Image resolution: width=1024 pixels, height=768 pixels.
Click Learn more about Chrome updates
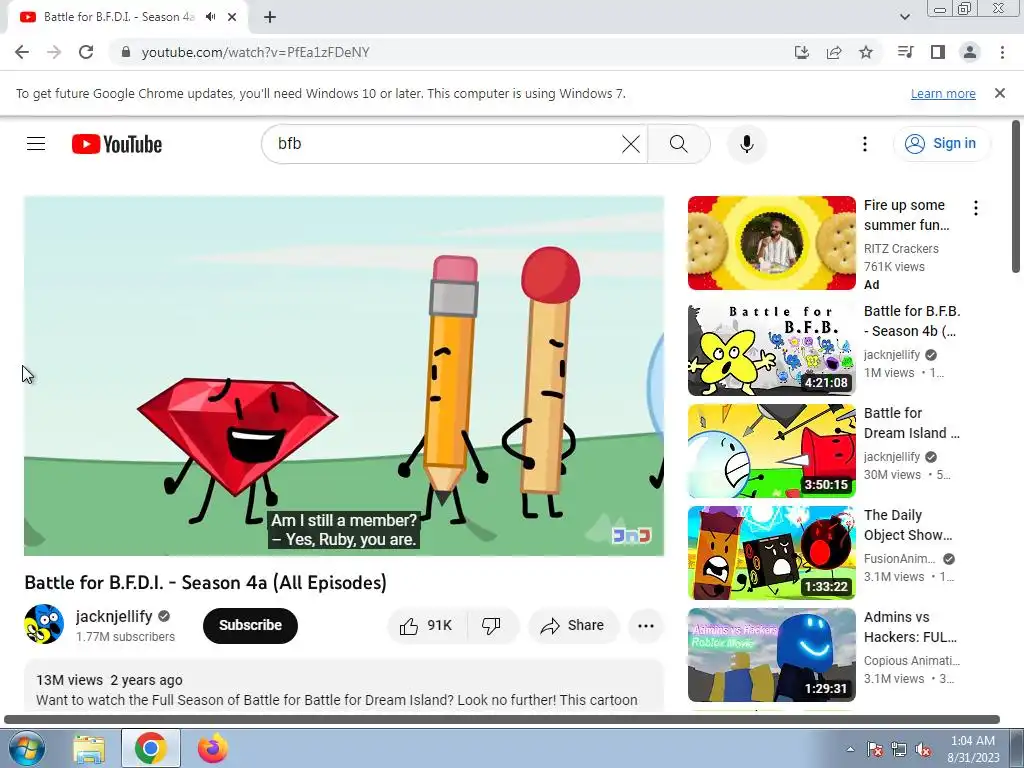pos(942,93)
